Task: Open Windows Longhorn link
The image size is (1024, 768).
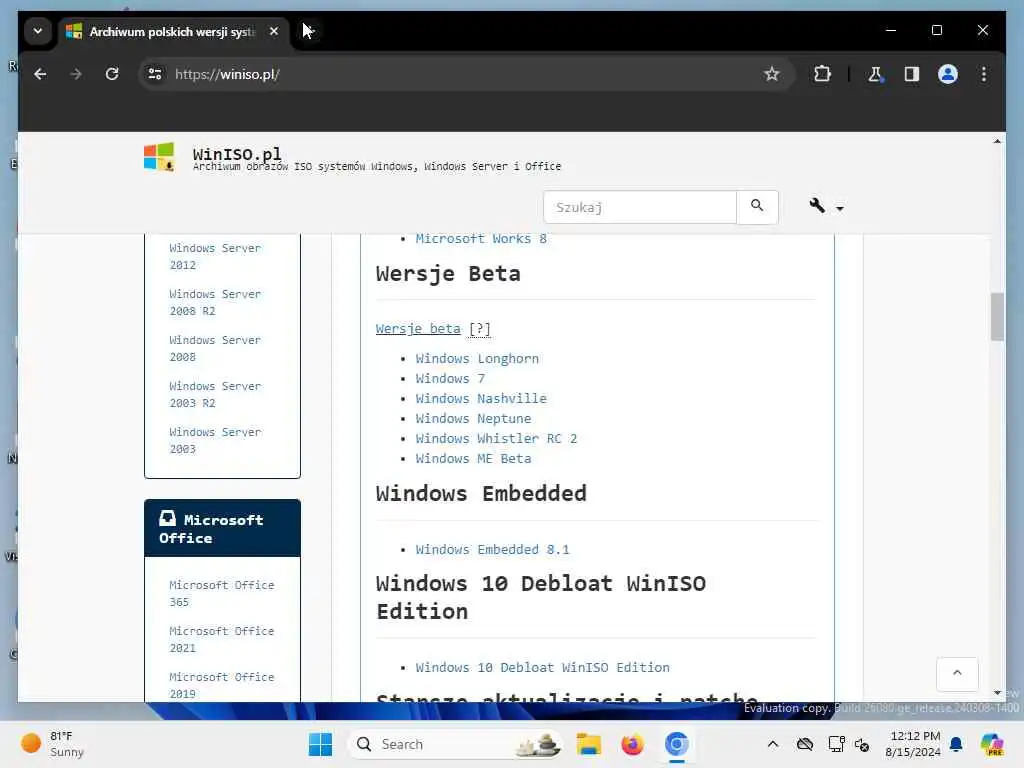Action: (477, 359)
